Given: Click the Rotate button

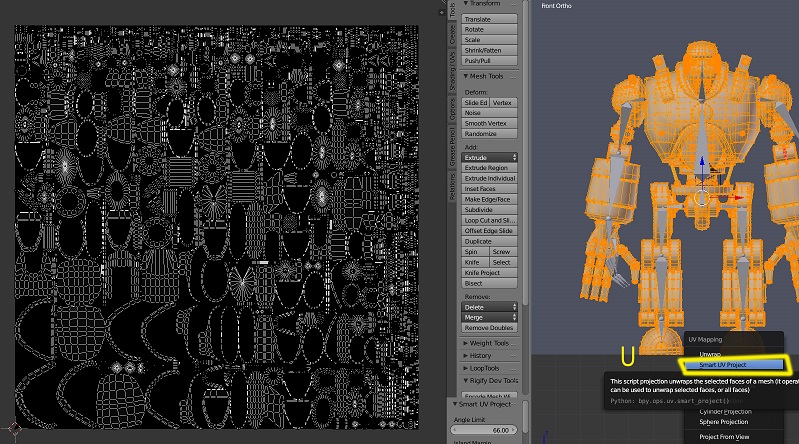Looking at the screenshot, I should [x=489, y=29].
